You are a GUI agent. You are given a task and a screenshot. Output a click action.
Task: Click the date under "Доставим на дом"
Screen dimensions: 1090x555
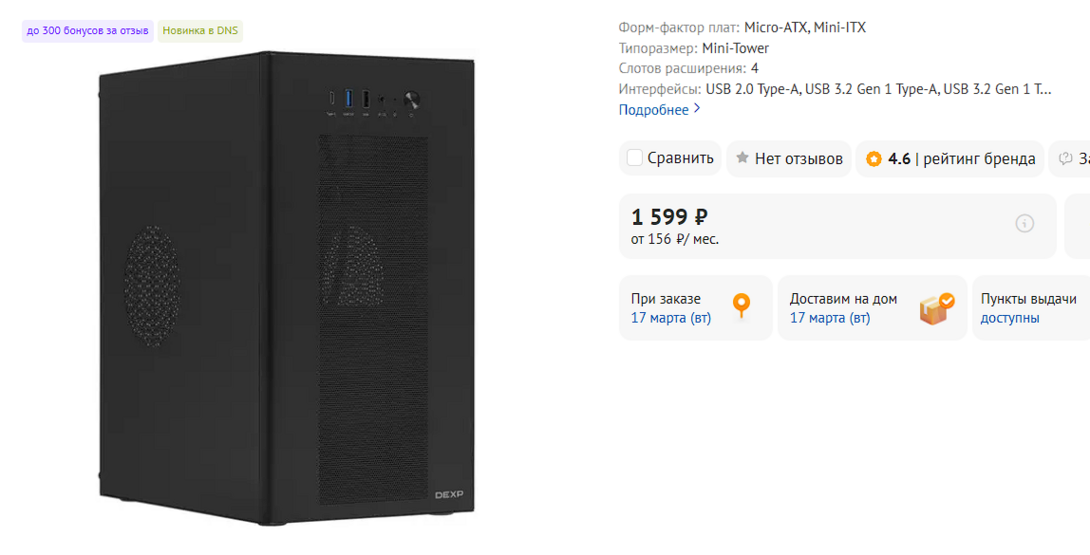pos(830,318)
